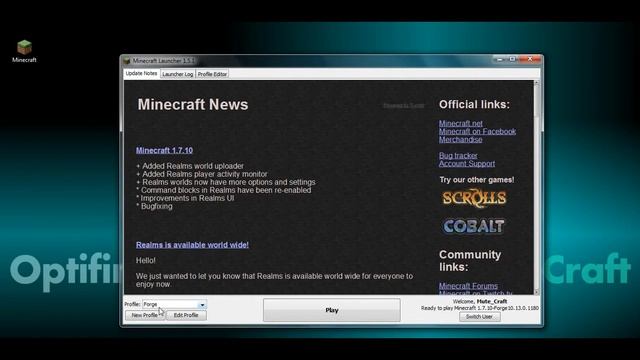Open Minecraft on Facebook link
The image size is (640, 360).
478,131
